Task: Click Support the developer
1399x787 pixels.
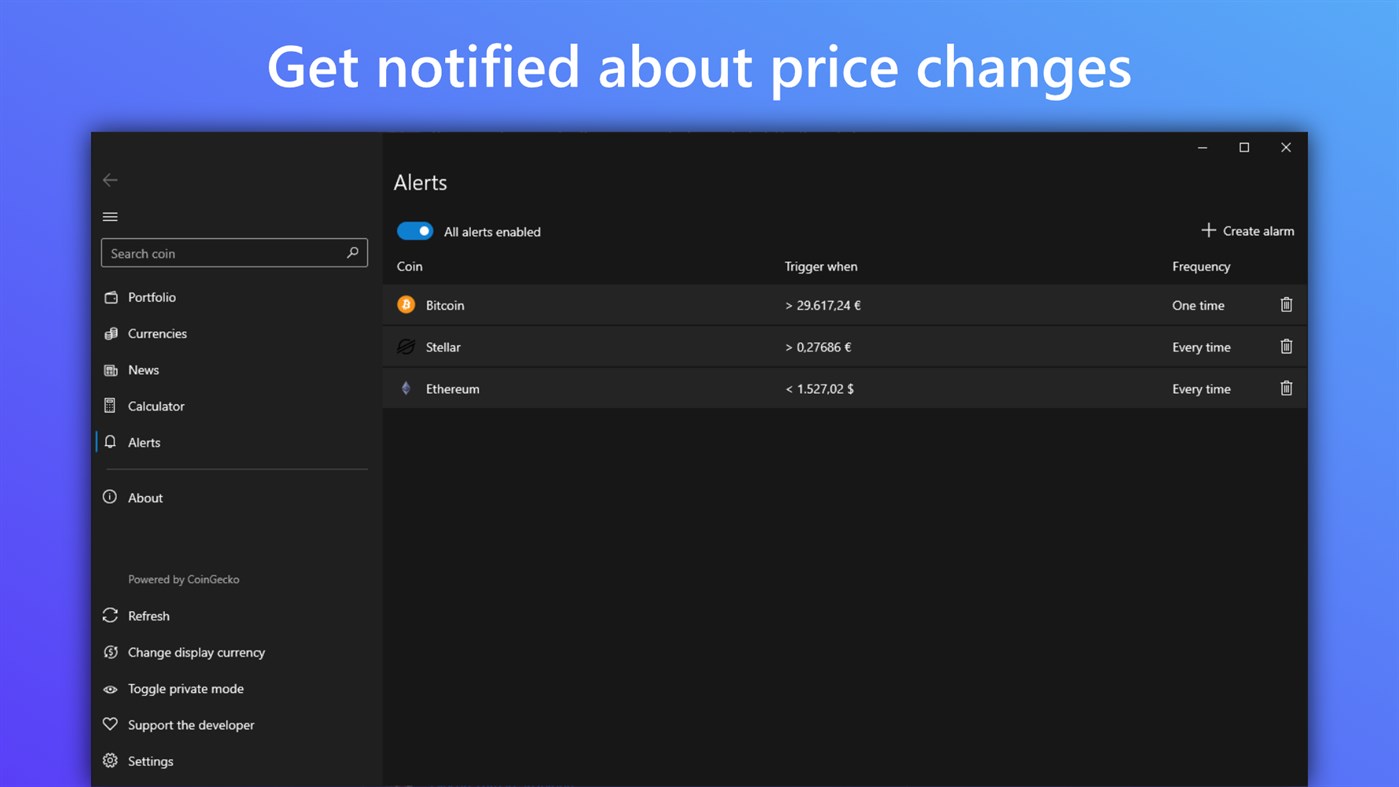Action: (x=190, y=724)
